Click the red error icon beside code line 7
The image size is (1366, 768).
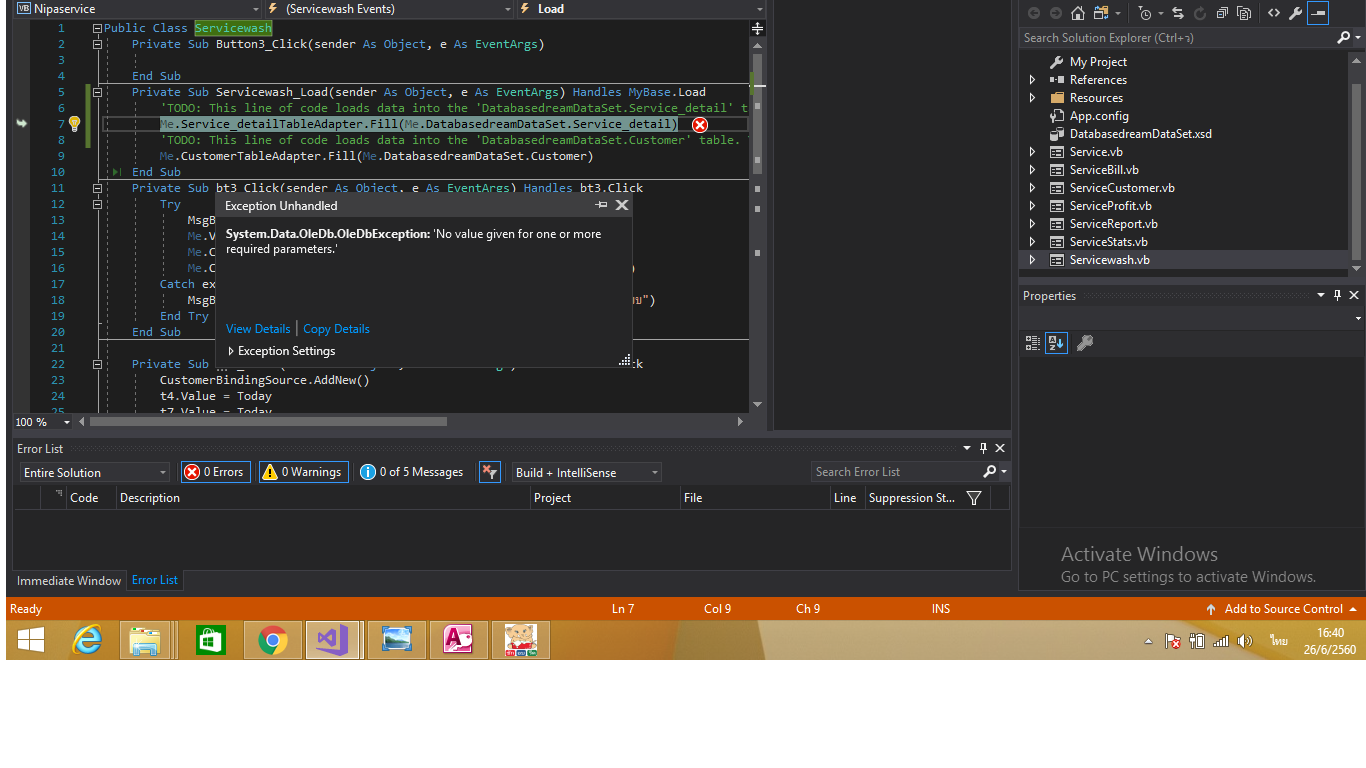tap(700, 124)
